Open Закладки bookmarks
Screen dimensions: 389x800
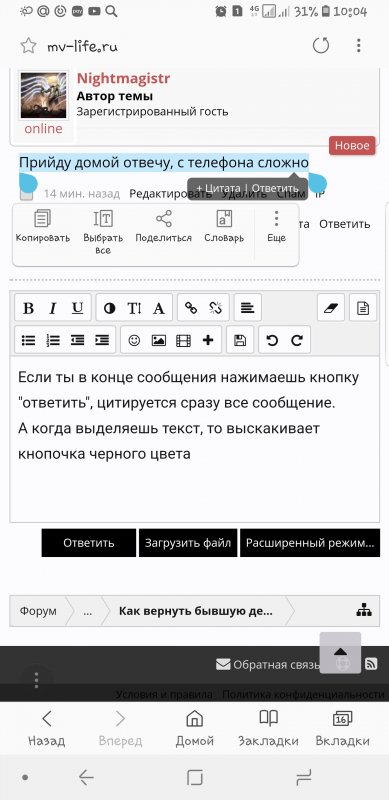(x=268, y=728)
